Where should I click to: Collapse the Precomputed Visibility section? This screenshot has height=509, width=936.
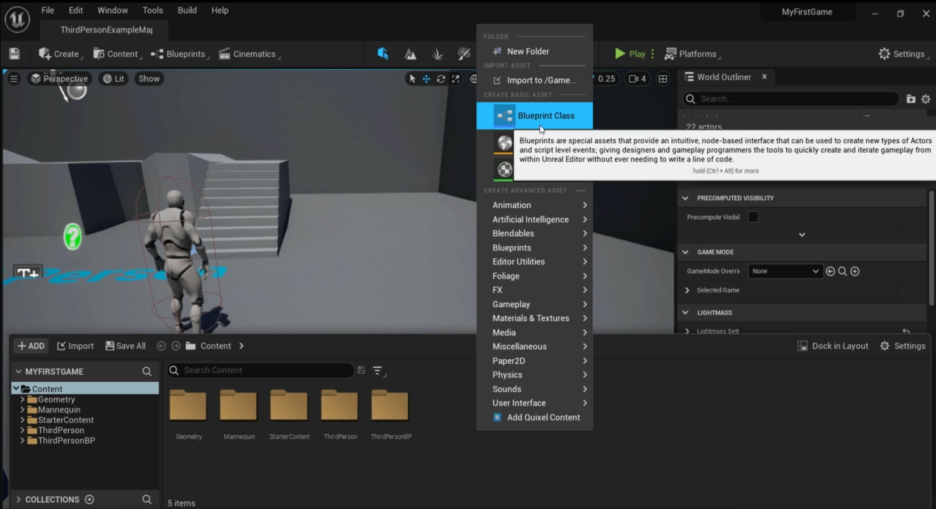tap(685, 198)
